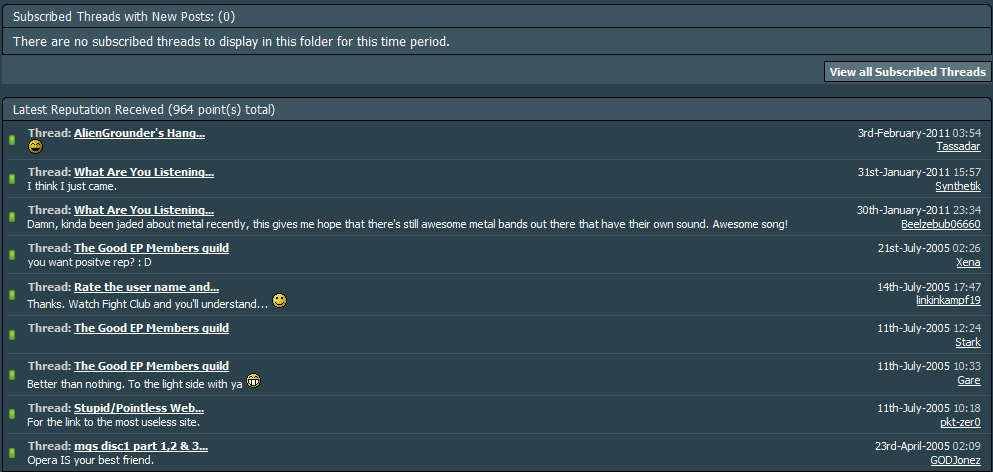Viewport: 993px width, 472px height.
Task: Open What Are You Listening thread from Synthetik
Action: 144,172
